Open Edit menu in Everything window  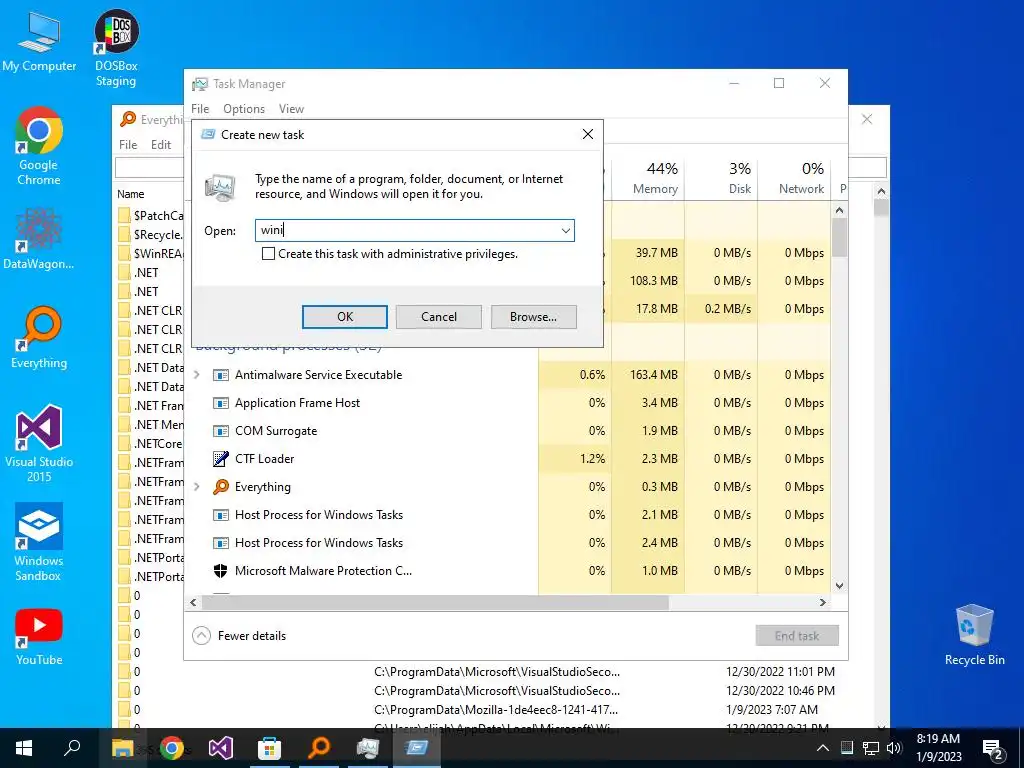click(x=161, y=144)
